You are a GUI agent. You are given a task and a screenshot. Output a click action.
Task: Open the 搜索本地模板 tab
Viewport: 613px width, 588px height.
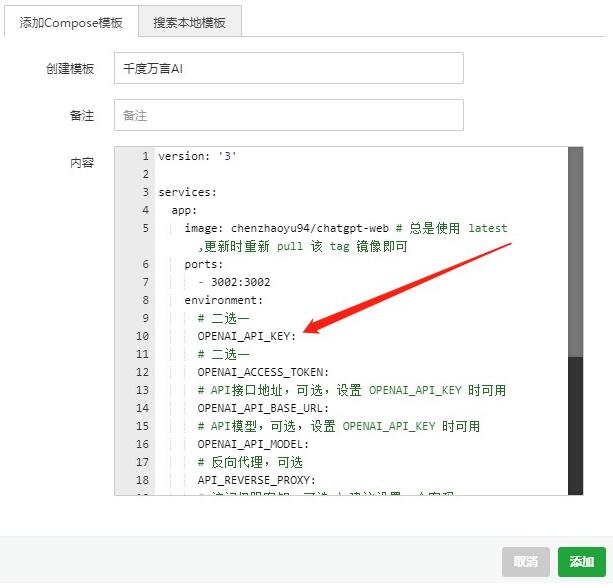(190, 22)
